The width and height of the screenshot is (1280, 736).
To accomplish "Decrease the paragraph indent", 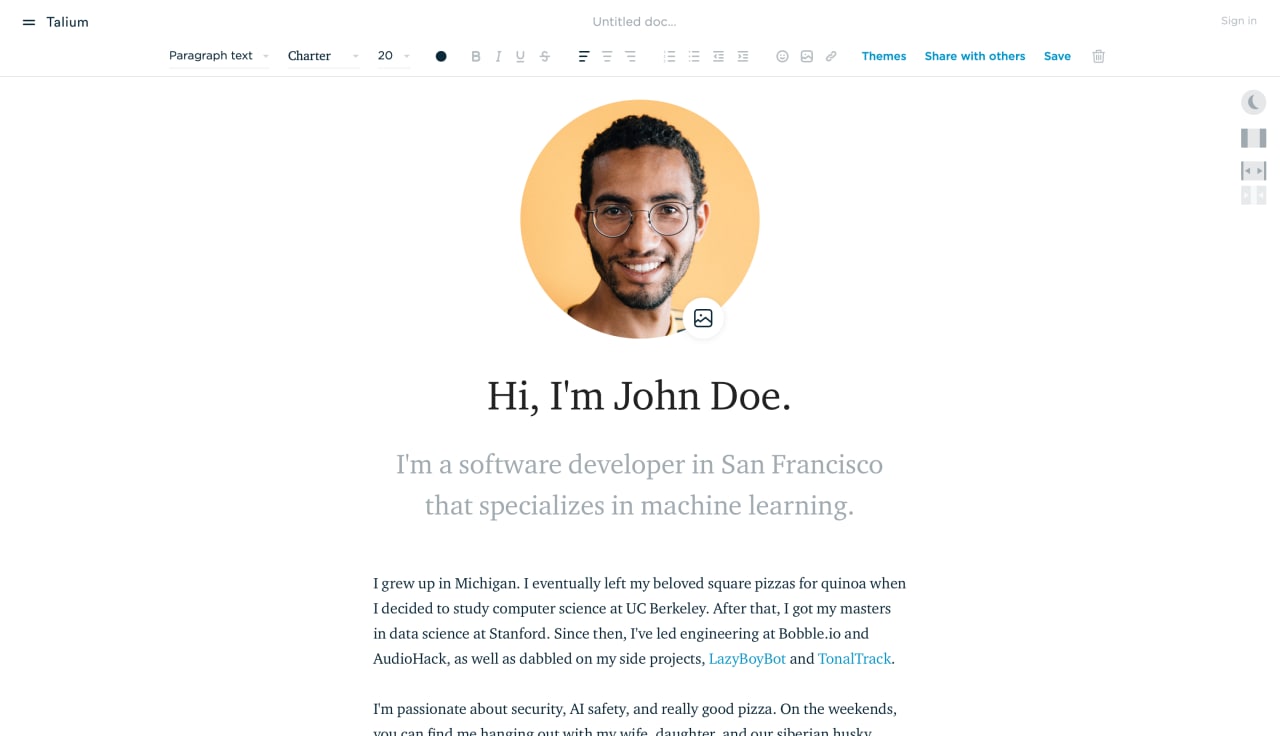I will tap(718, 56).
